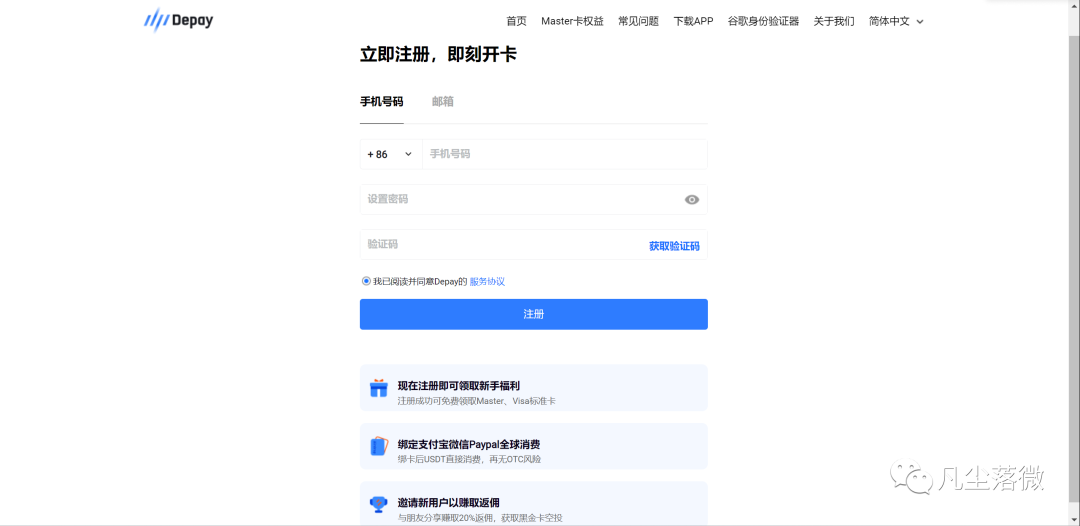Open 谷歌身份验证器 nav item
Image resolution: width=1080 pixels, height=526 pixels.
tap(763, 21)
